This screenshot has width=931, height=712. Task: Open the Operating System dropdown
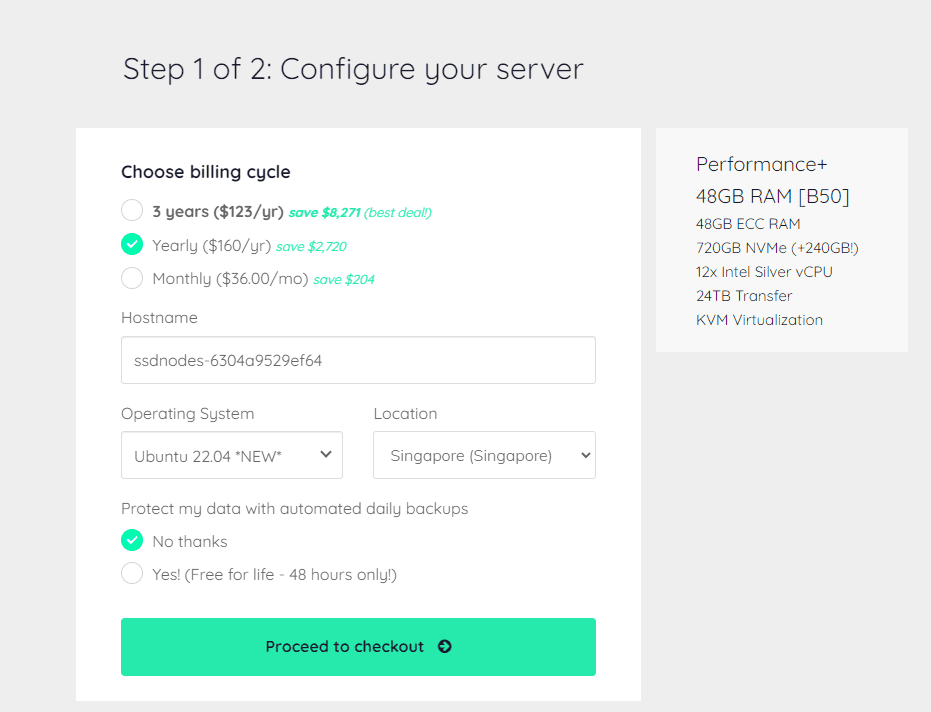[231, 455]
